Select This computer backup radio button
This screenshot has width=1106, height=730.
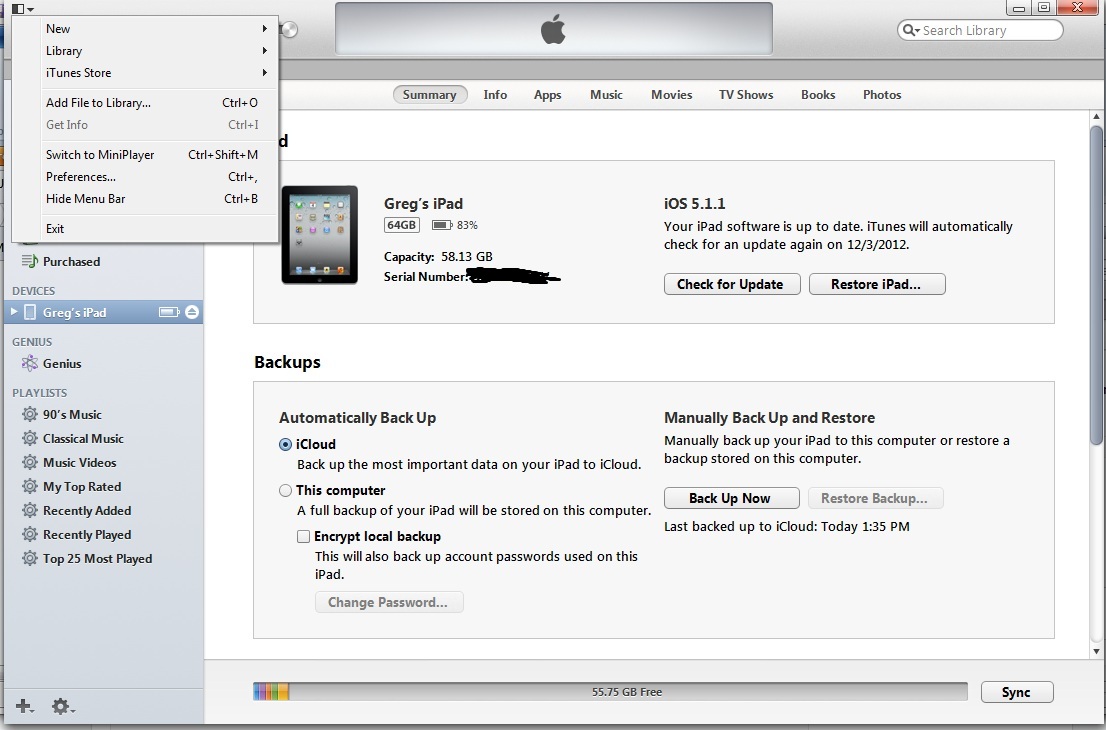(x=286, y=490)
